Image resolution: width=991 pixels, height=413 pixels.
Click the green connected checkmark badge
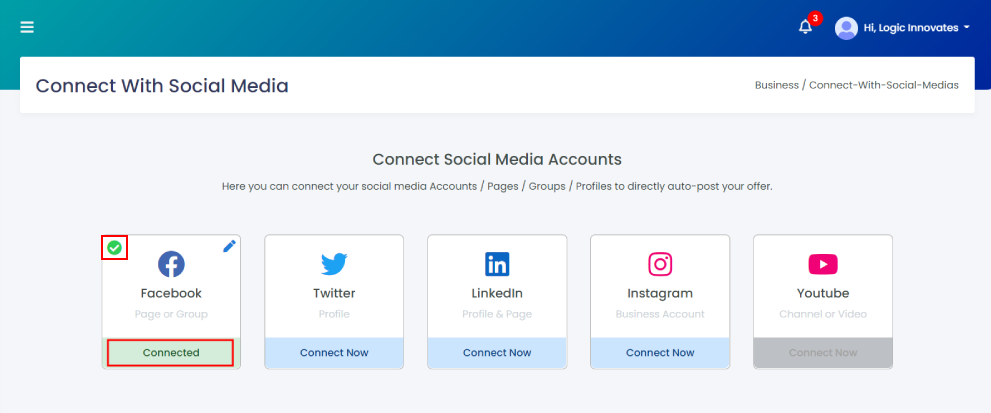click(114, 247)
